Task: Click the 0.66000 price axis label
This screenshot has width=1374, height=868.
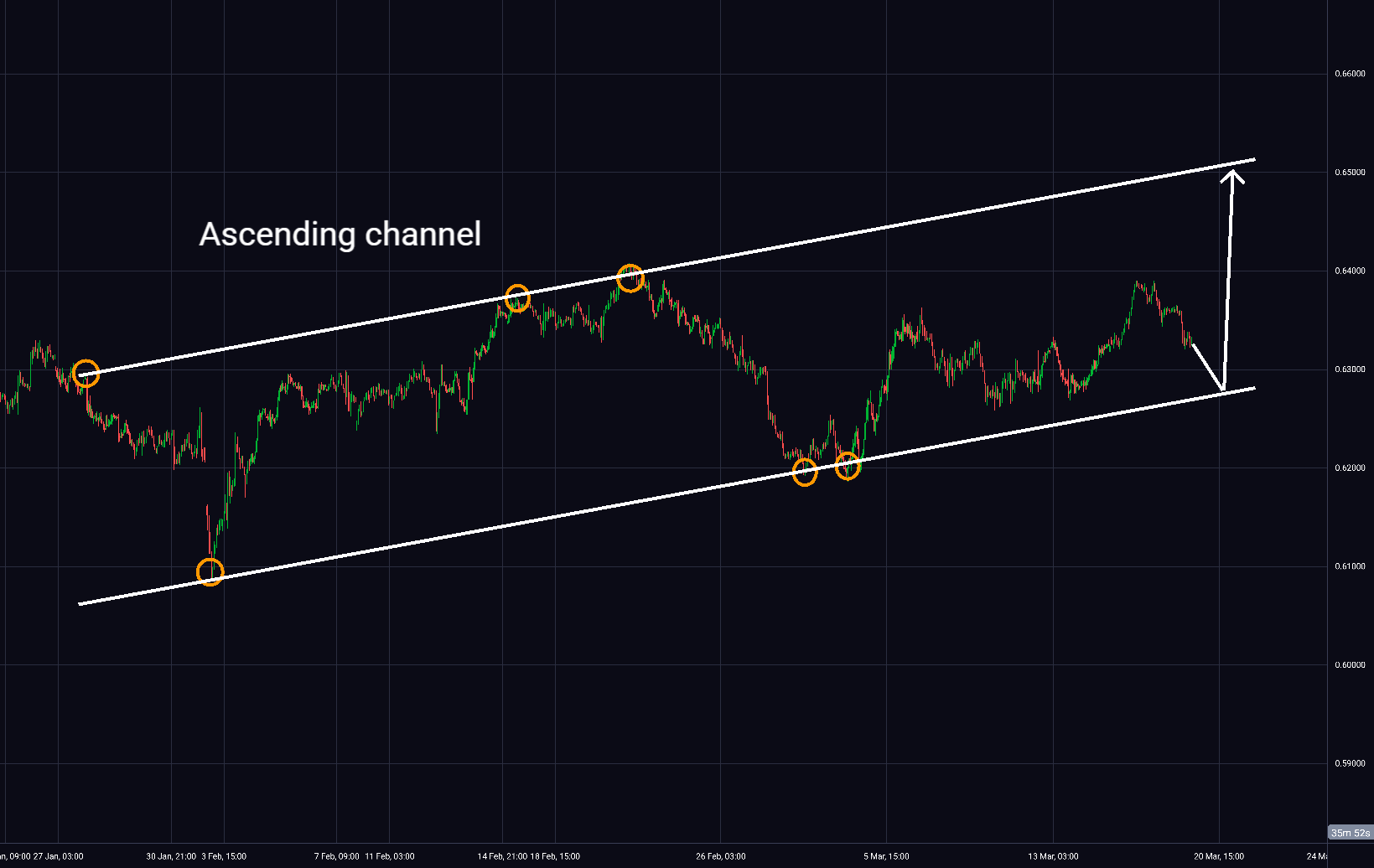Action: 1350,74
